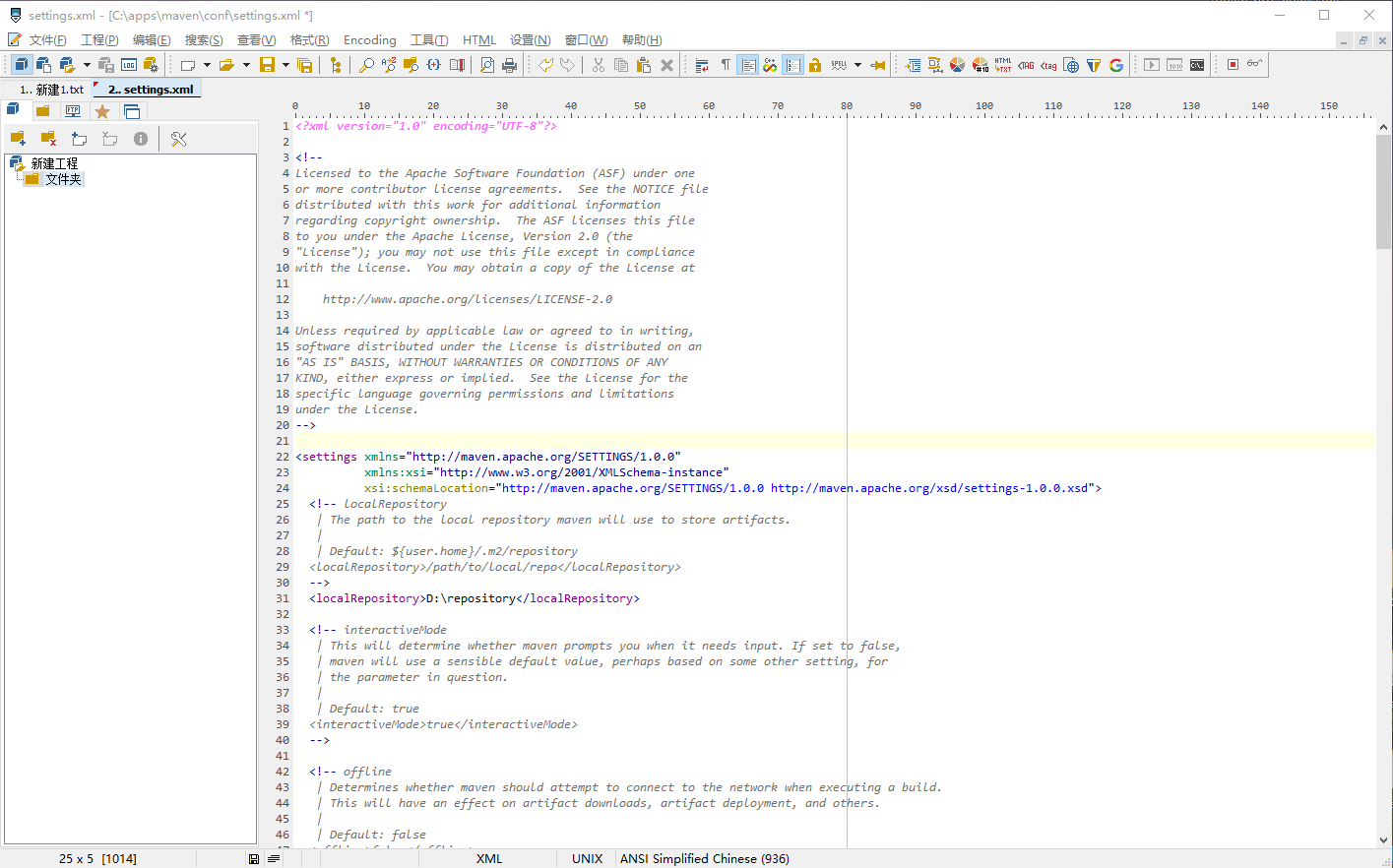Image resolution: width=1393 pixels, height=868 pixels.
Task: Switch to the folder explorer panel tab
Action: pos(42,111)
